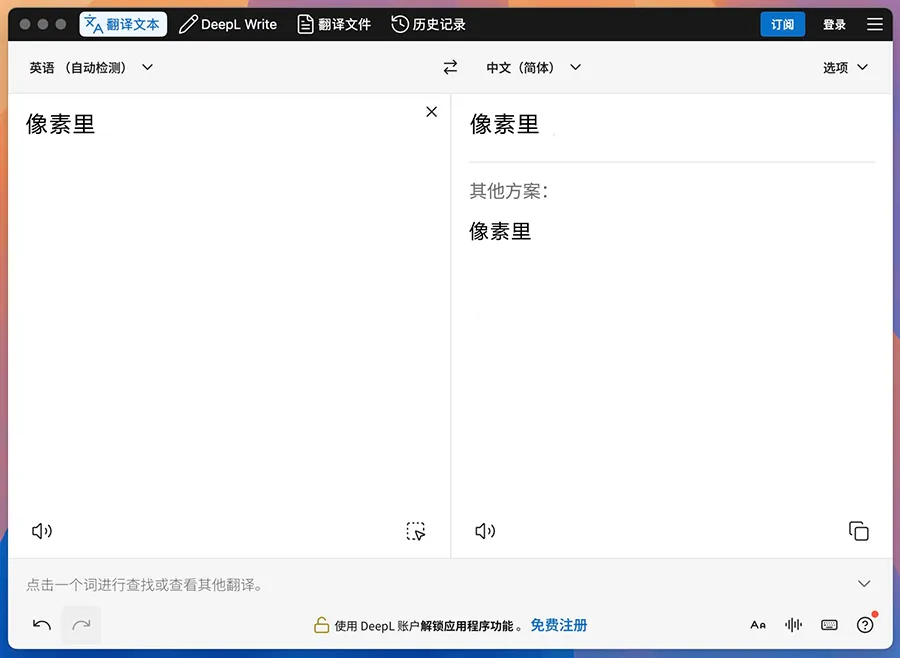Click the voice waveform icon
The height and width of the screenshot is (658, 900).
tap(794, 625)
